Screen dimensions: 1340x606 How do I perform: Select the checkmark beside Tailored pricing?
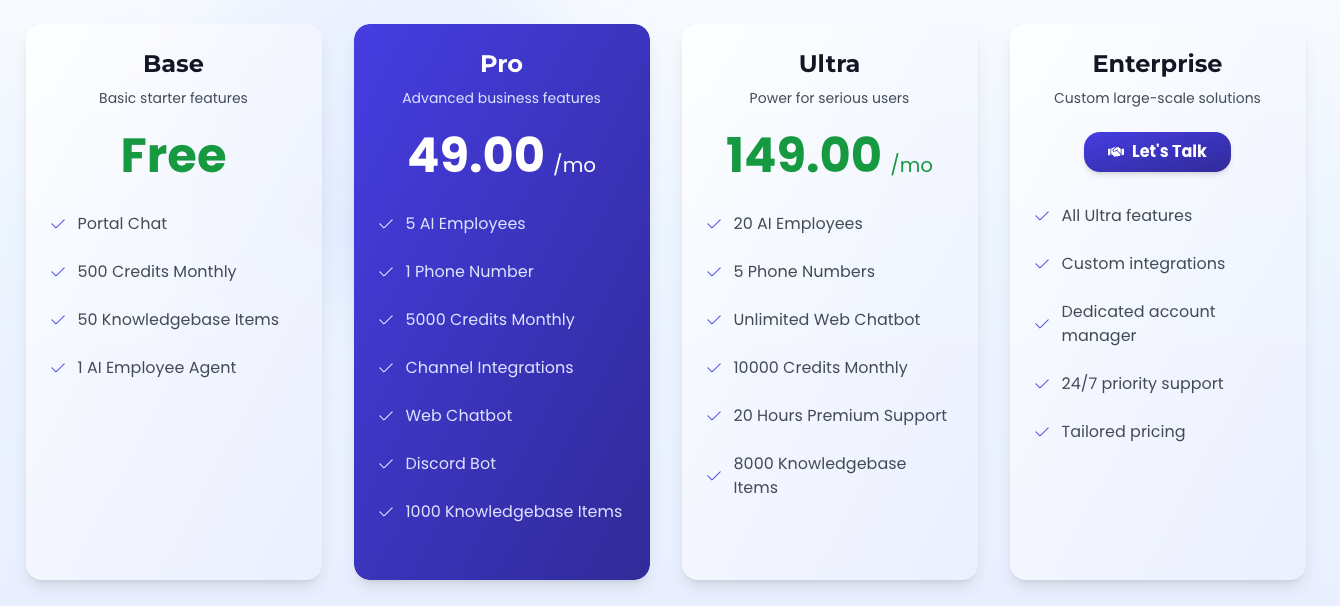pyautogui.click(x=1042, y=432)
